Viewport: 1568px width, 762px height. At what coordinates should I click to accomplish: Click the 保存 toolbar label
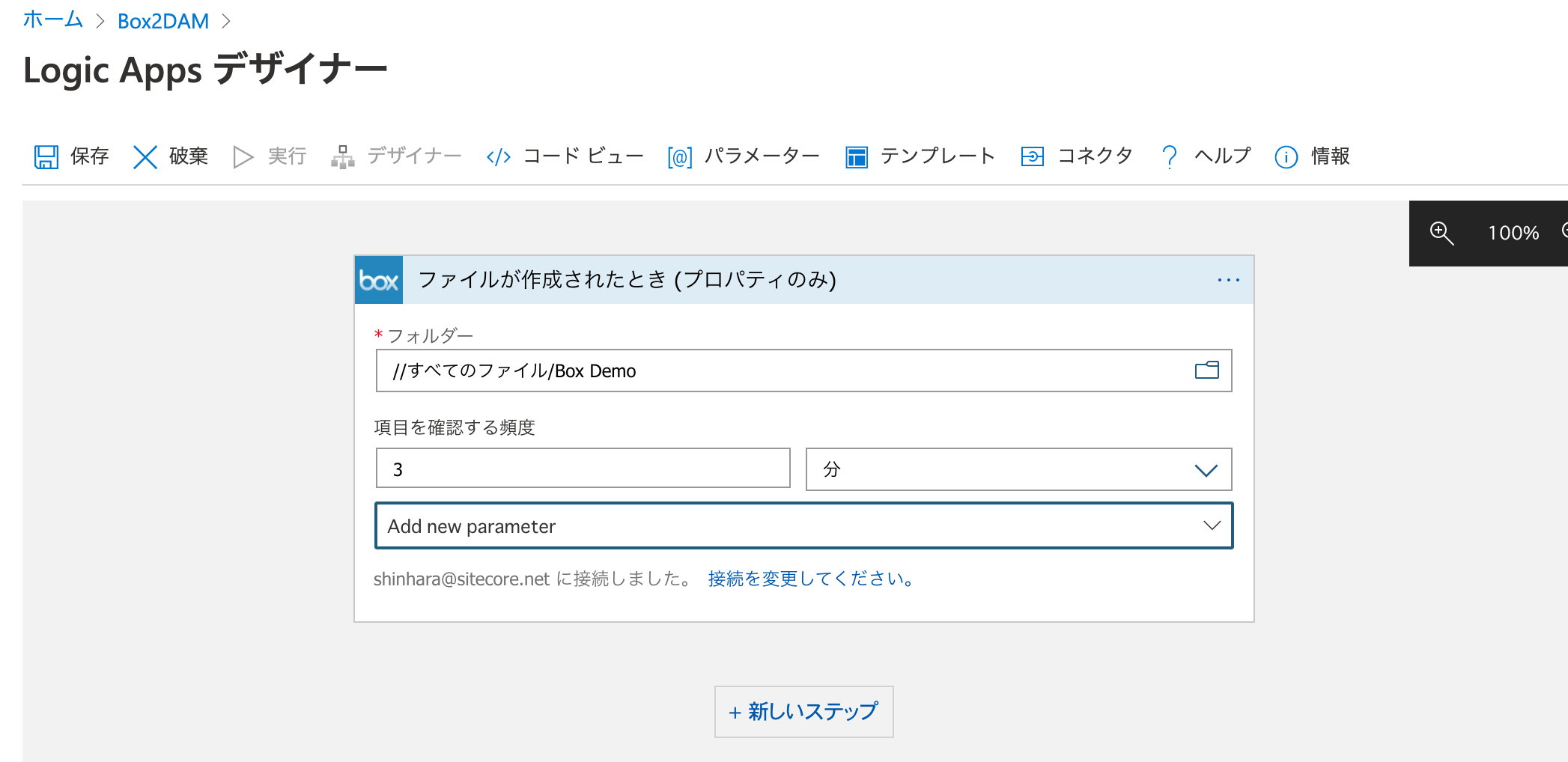click(x=90, y=156)
